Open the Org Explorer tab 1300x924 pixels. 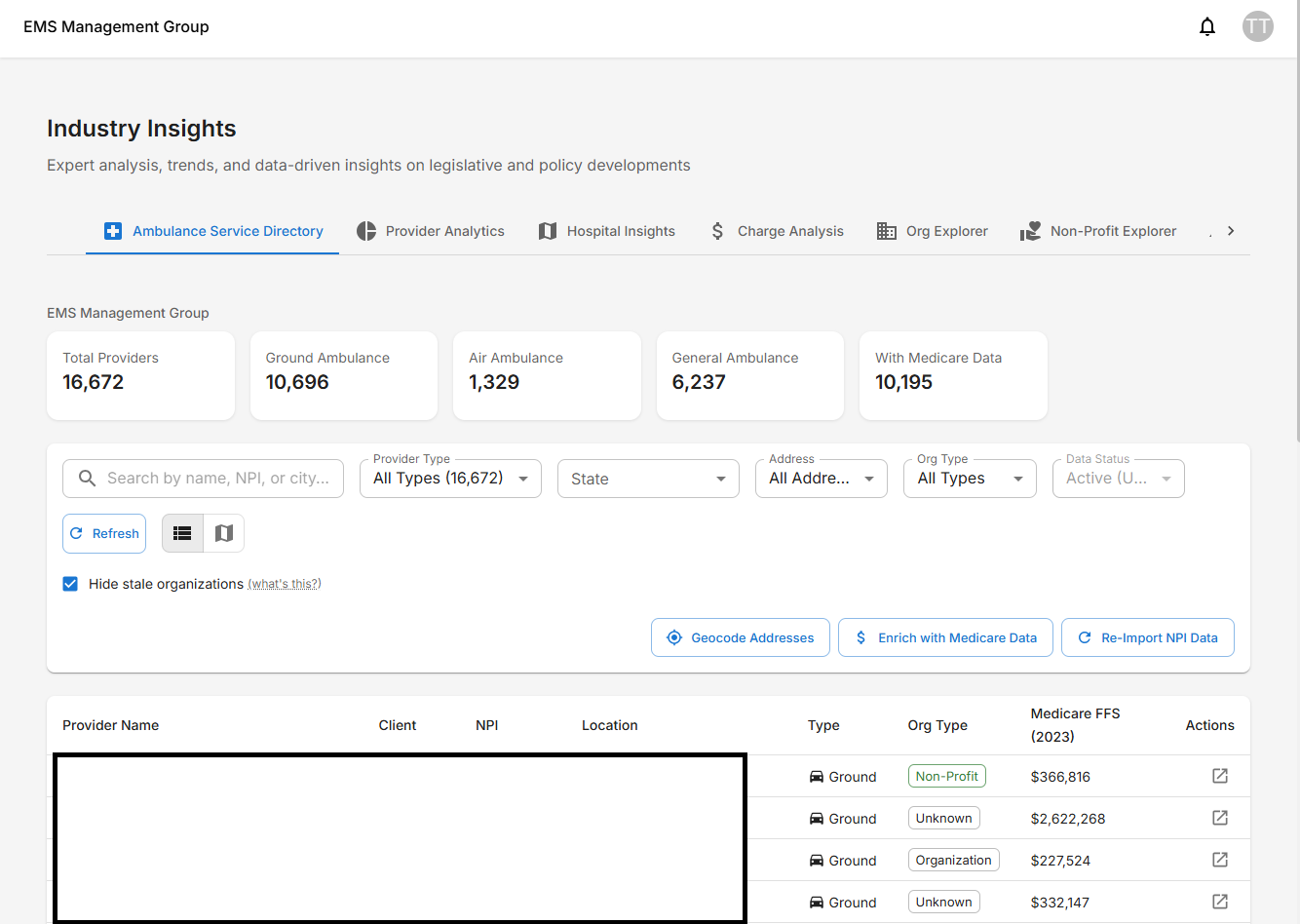pyautogui.click(x=932, y=231)
